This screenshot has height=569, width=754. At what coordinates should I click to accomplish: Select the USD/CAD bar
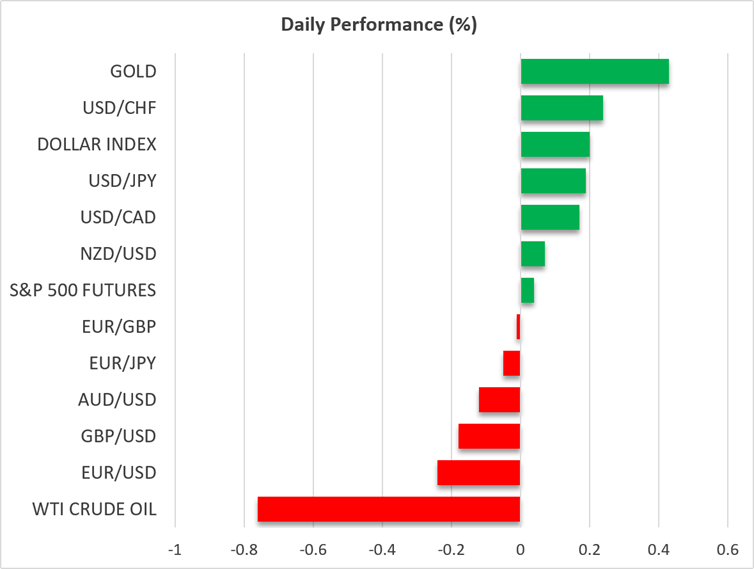[550, 217]
